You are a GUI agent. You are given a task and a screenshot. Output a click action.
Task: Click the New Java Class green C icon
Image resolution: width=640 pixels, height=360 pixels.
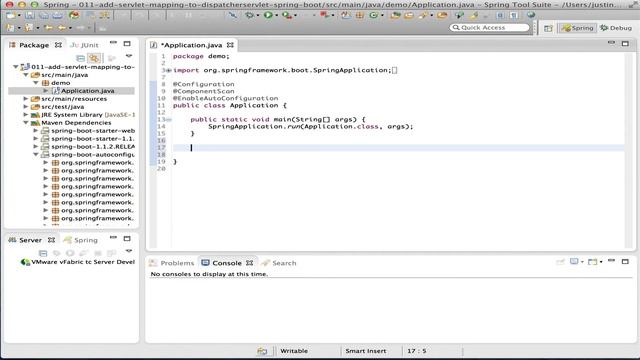coord(373,15)
